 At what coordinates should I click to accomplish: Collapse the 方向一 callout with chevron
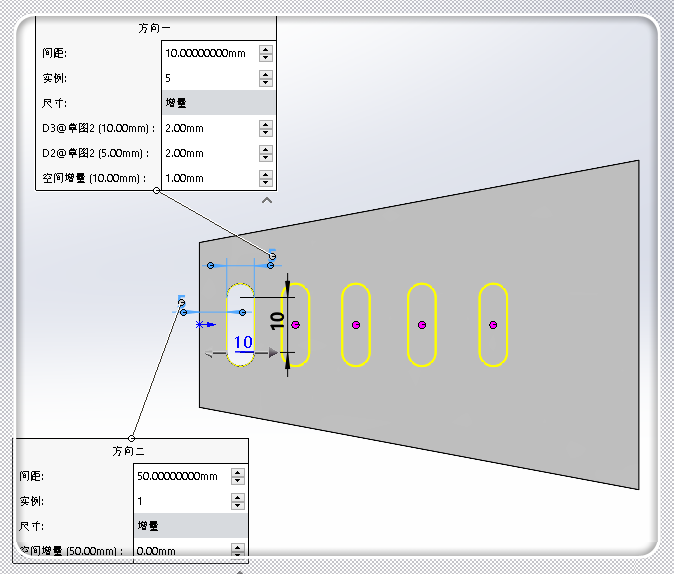point(267,200)
